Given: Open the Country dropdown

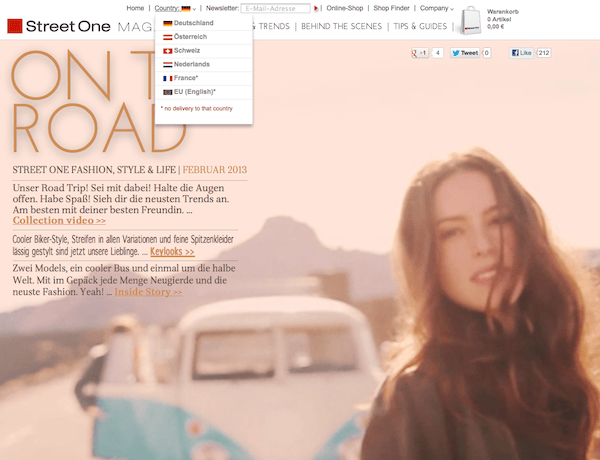Looking at the screenshot, I should 175,8.
